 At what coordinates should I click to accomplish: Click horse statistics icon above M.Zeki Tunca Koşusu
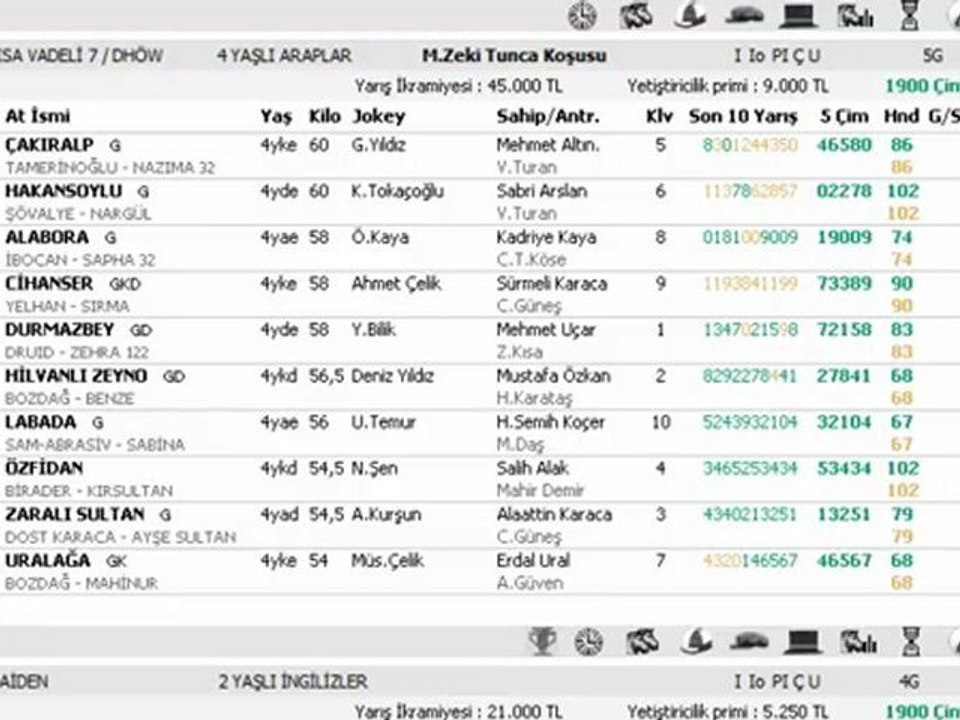(x=855, y=16)
